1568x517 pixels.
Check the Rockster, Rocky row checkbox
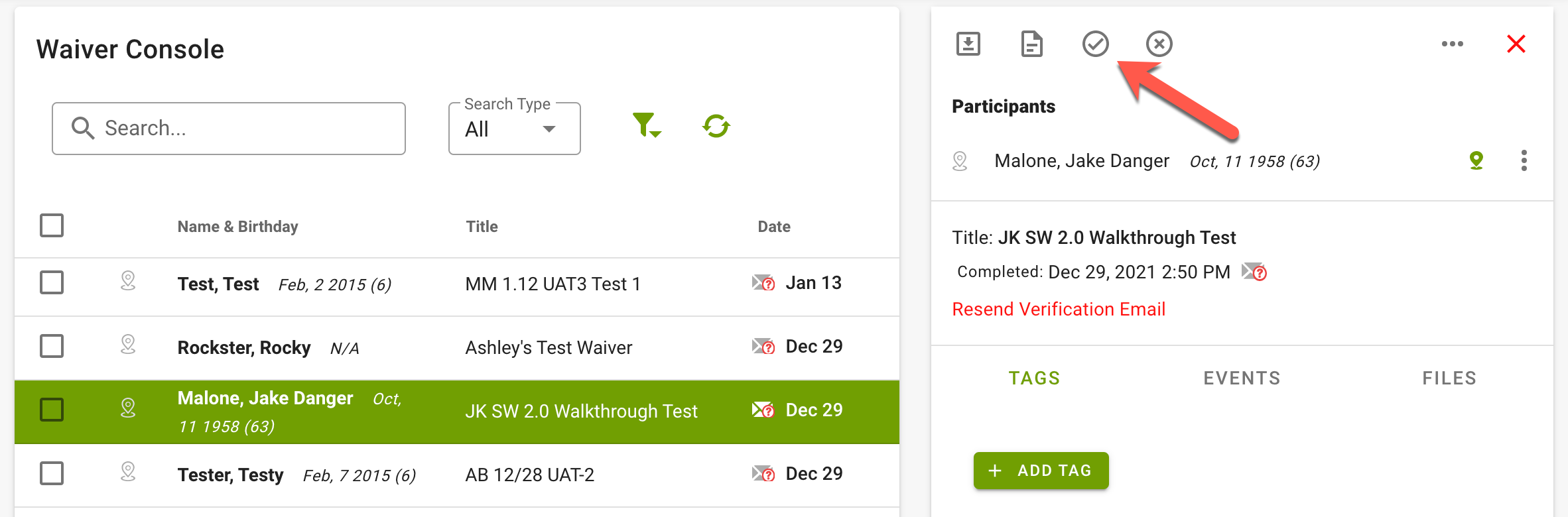click(x=52, y=346)
